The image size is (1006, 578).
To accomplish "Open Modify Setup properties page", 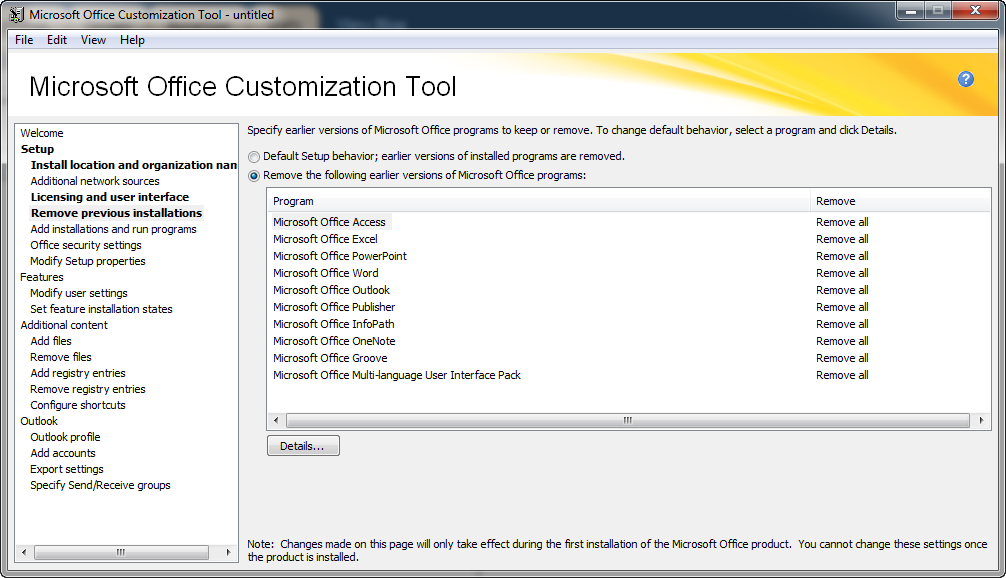I will [88, 261].
